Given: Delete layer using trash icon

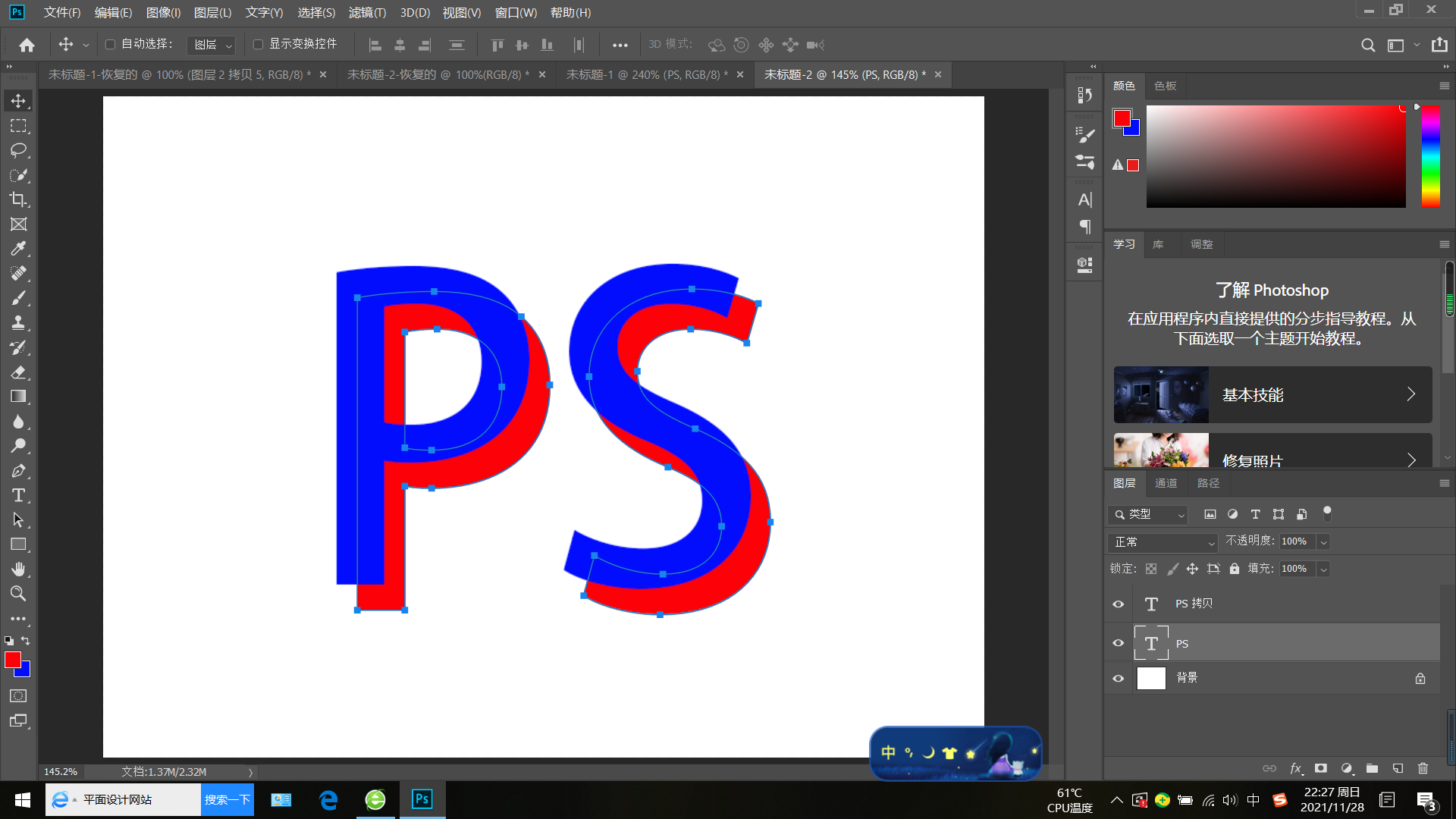Looking at the screenshot, I should pos(1423,768).
